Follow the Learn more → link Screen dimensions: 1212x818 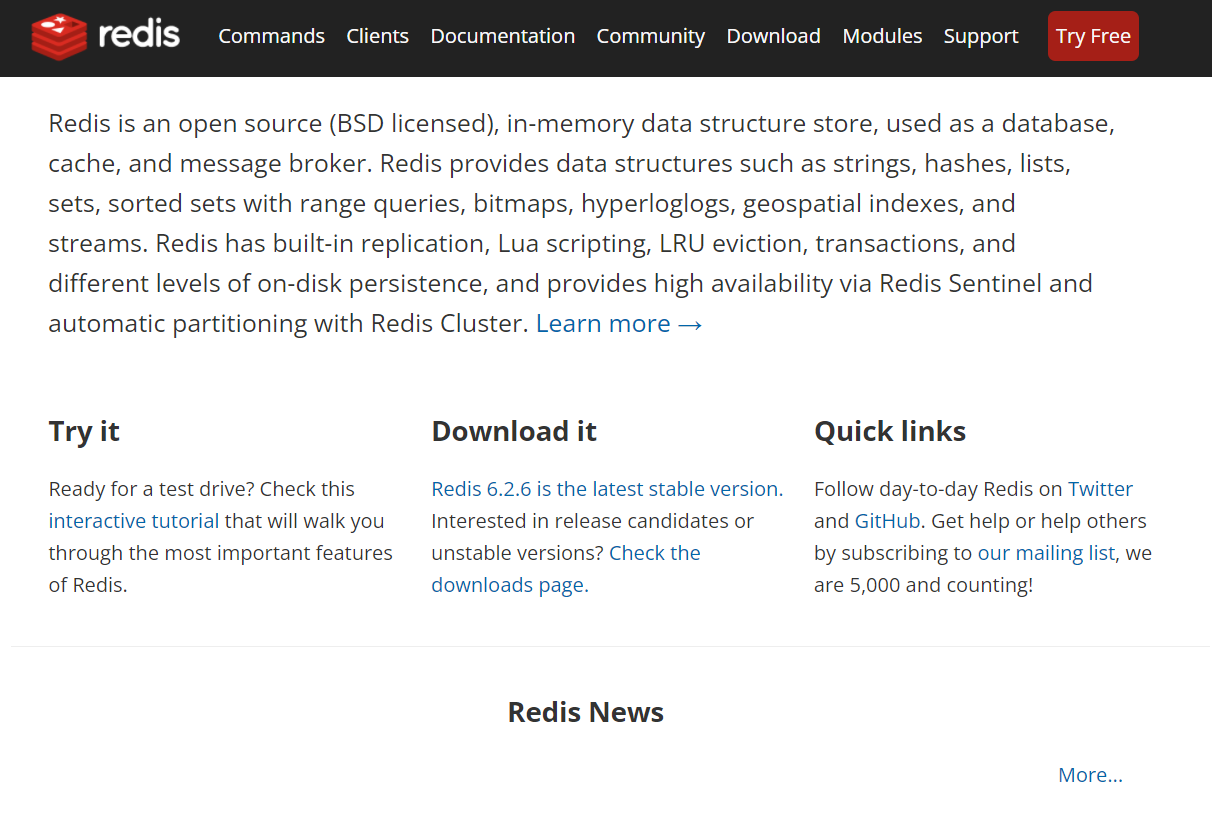(x=619, y=324)
